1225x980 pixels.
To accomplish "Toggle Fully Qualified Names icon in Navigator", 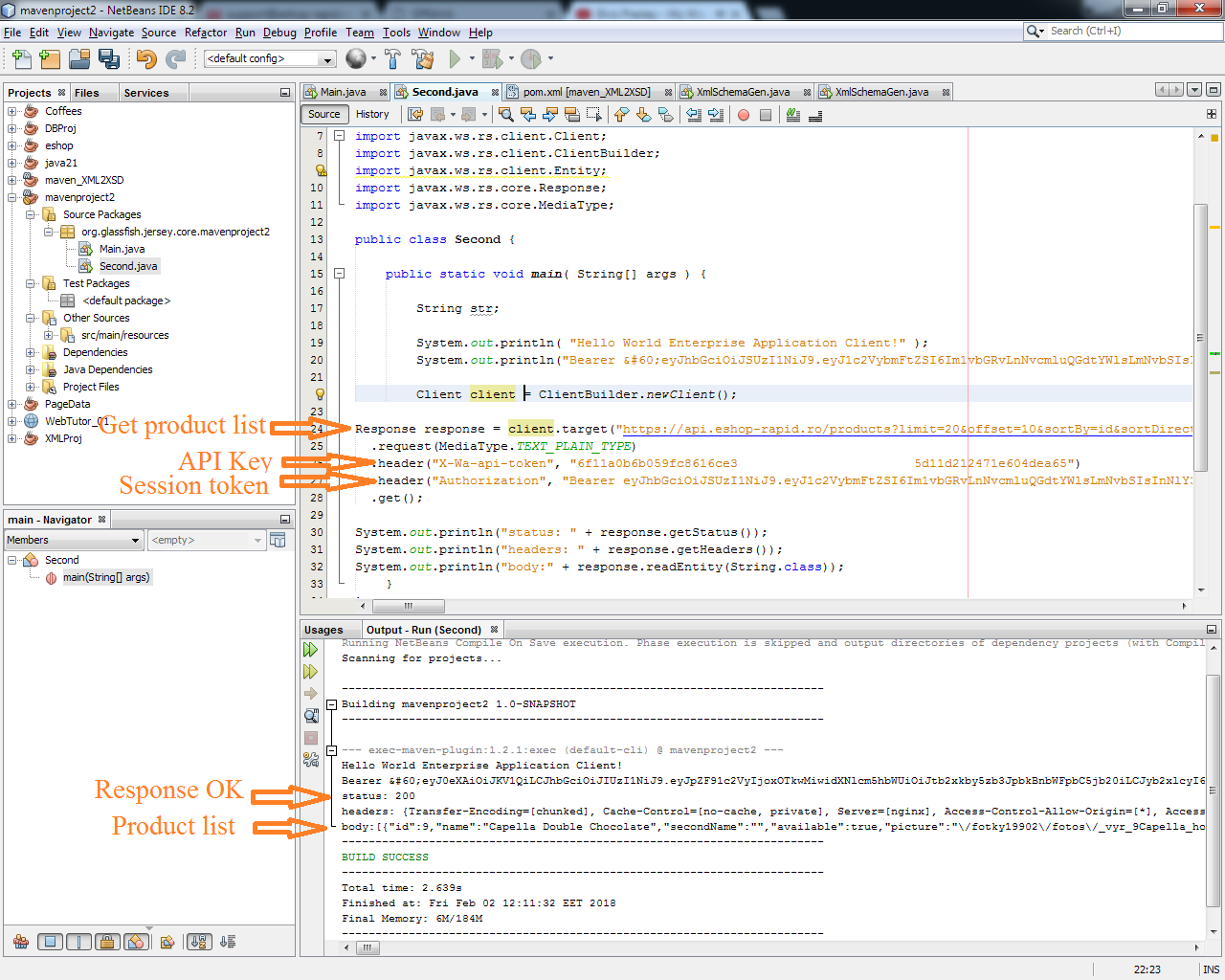I will coord(167,942).
